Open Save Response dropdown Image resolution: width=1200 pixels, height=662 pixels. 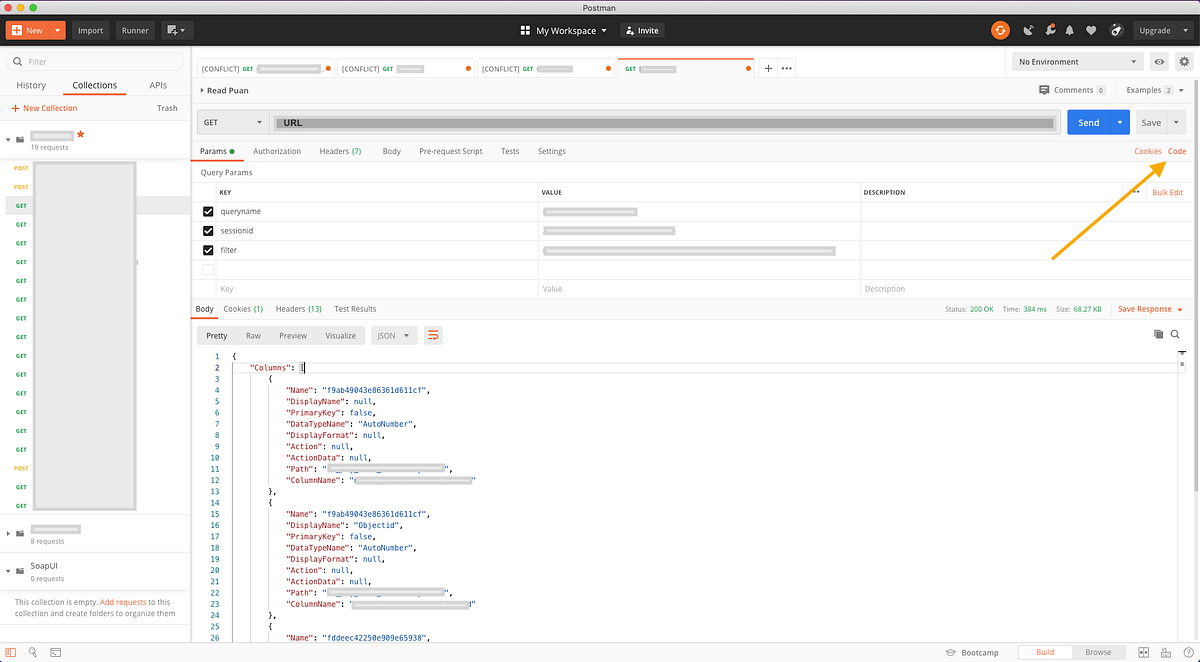tap(1150, 309)
